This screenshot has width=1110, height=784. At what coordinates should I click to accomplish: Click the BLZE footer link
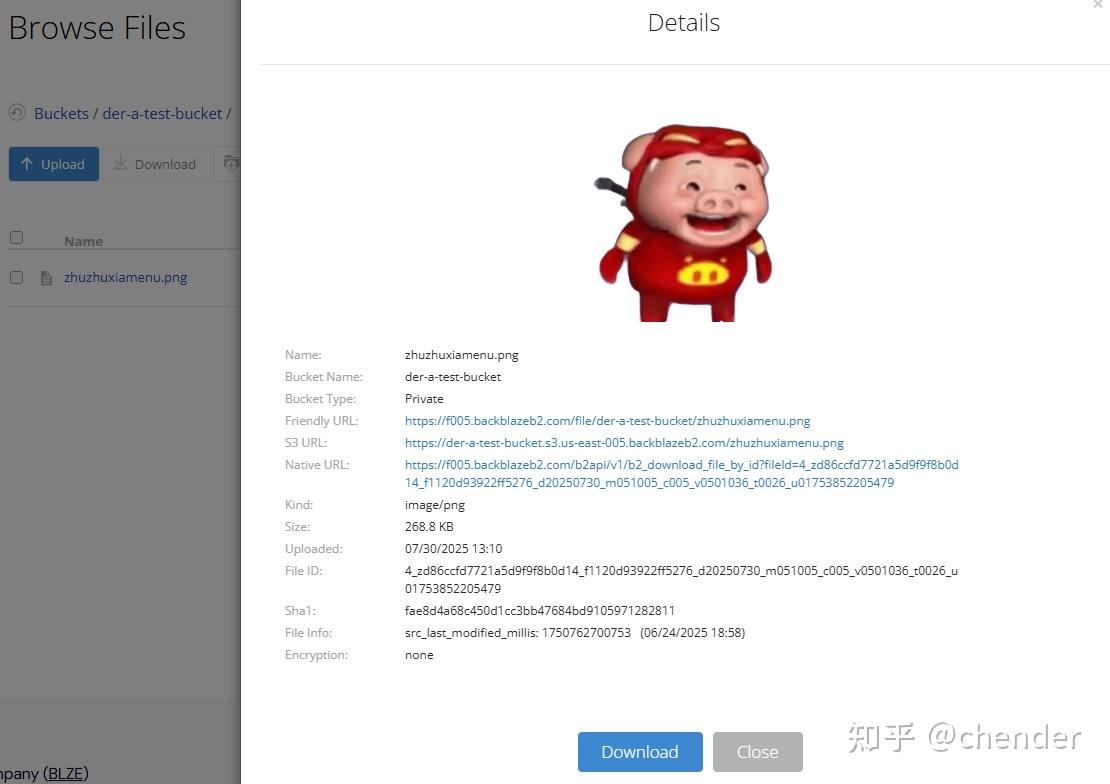pos(66,773)
